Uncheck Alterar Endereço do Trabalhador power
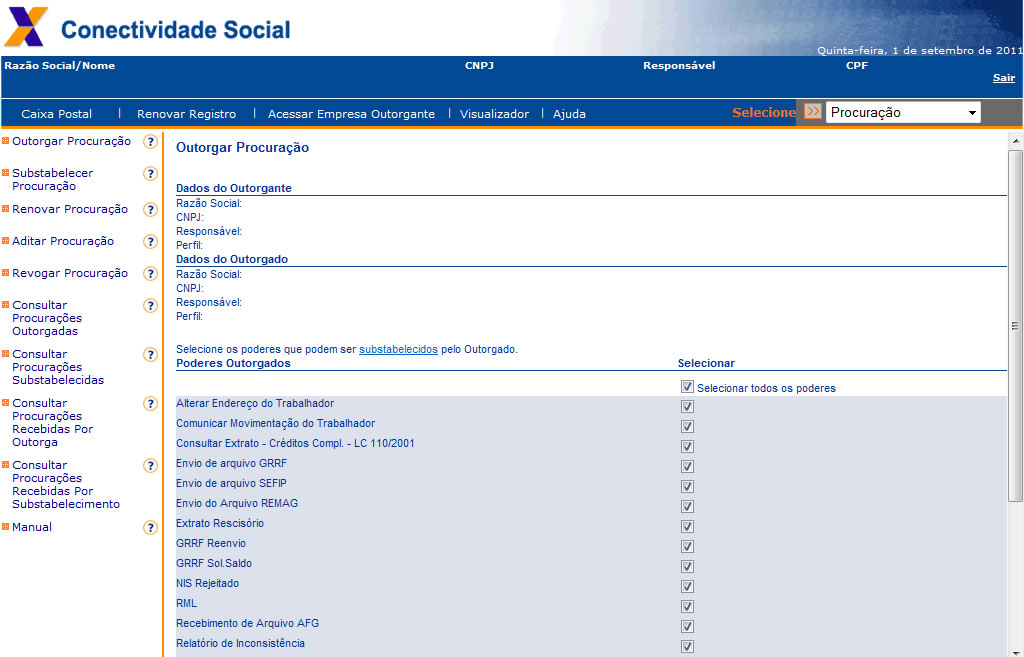 [x=687, y=406]
